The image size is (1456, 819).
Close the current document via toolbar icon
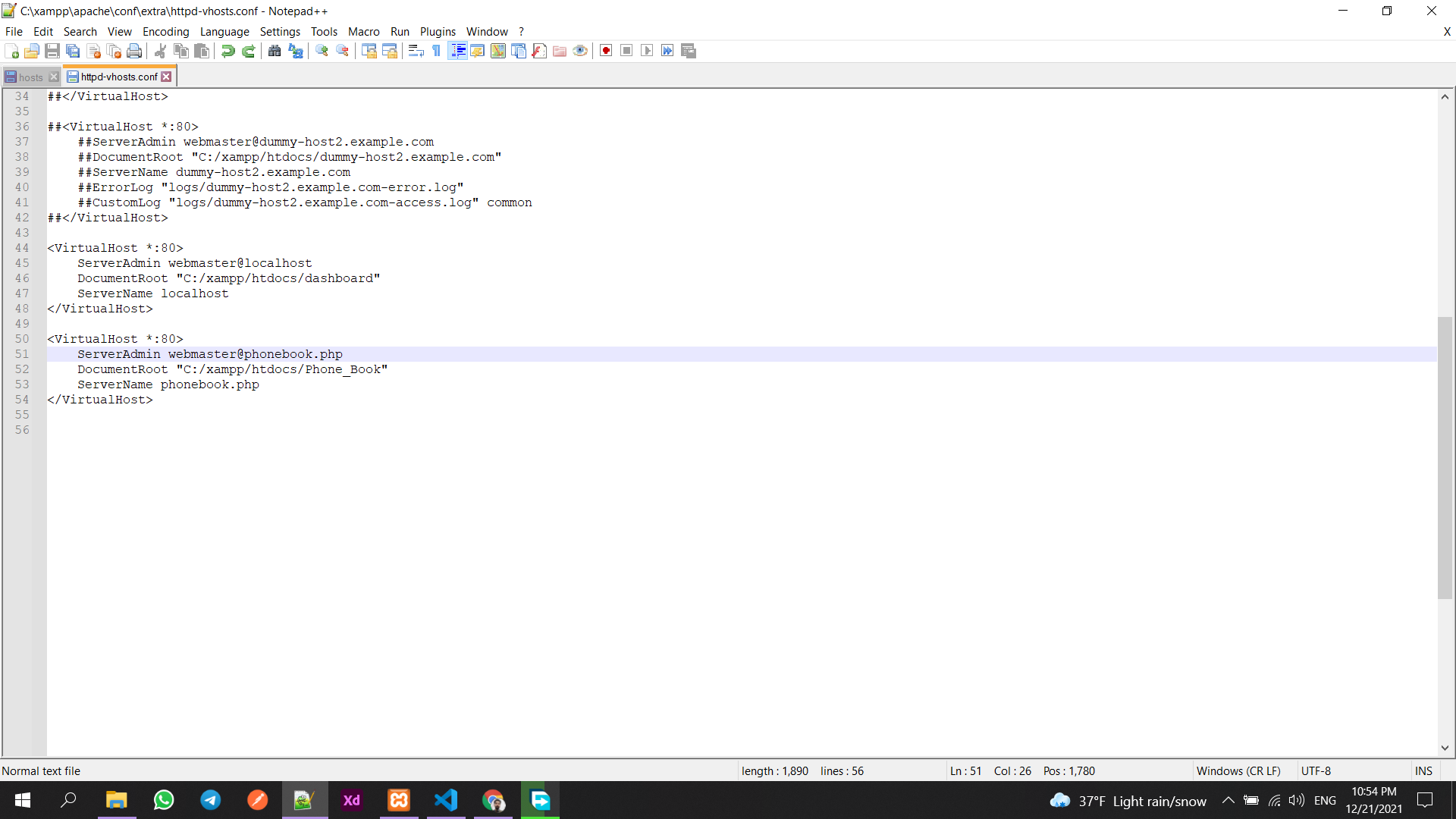tap(93, 51)
